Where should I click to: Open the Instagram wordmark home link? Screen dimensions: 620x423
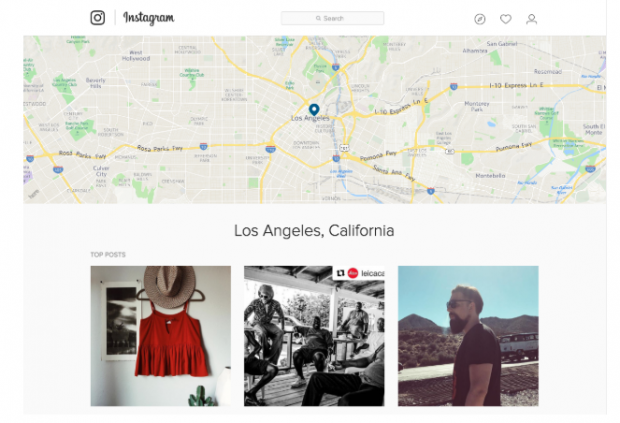coord(148,18)
